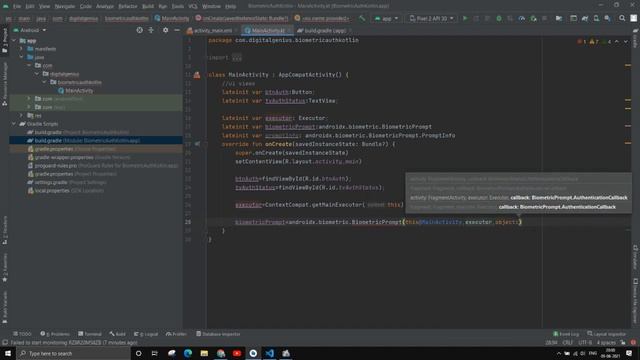Click the Make Project hammer icon
The image size is (640, 360).
[362, 18]
